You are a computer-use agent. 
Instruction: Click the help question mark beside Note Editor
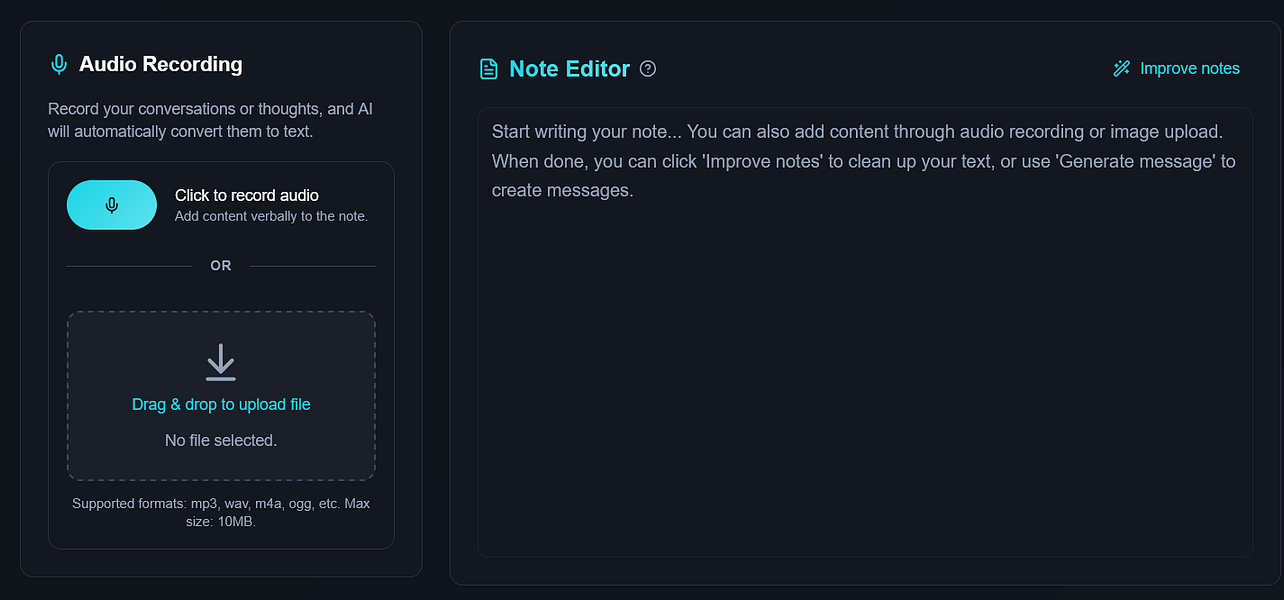click(x=648, y=69)
